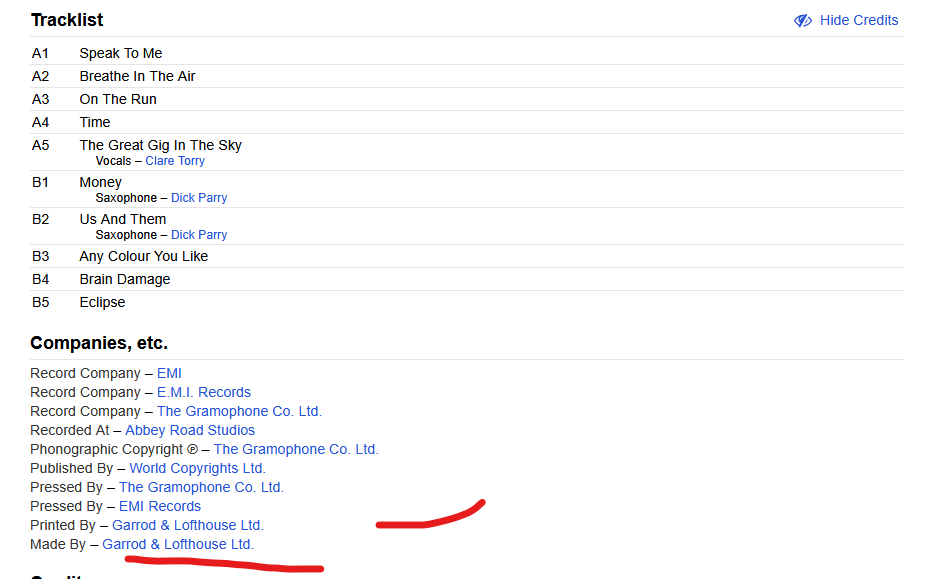Image resolution: width=928 pixels, height=579 pixels.
Task: Click the Printed By label
Action: pos(63,525)
